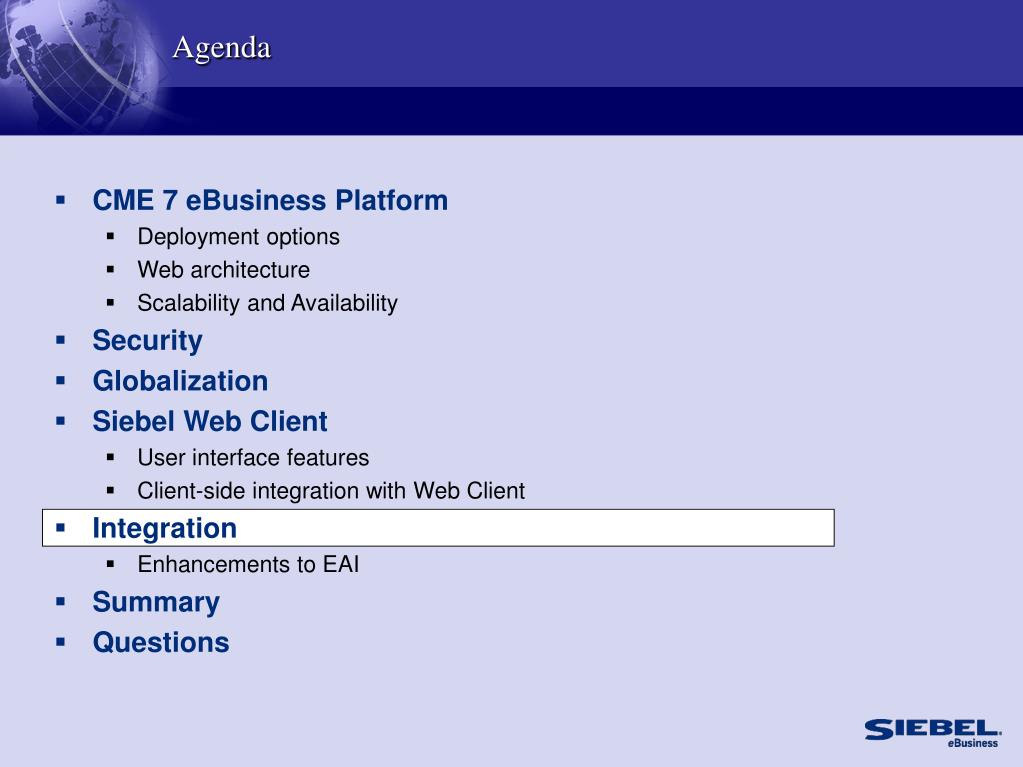Click the Questions agenda item
The width and height of the screenshot is (1023, 767).
click(160, 642)
